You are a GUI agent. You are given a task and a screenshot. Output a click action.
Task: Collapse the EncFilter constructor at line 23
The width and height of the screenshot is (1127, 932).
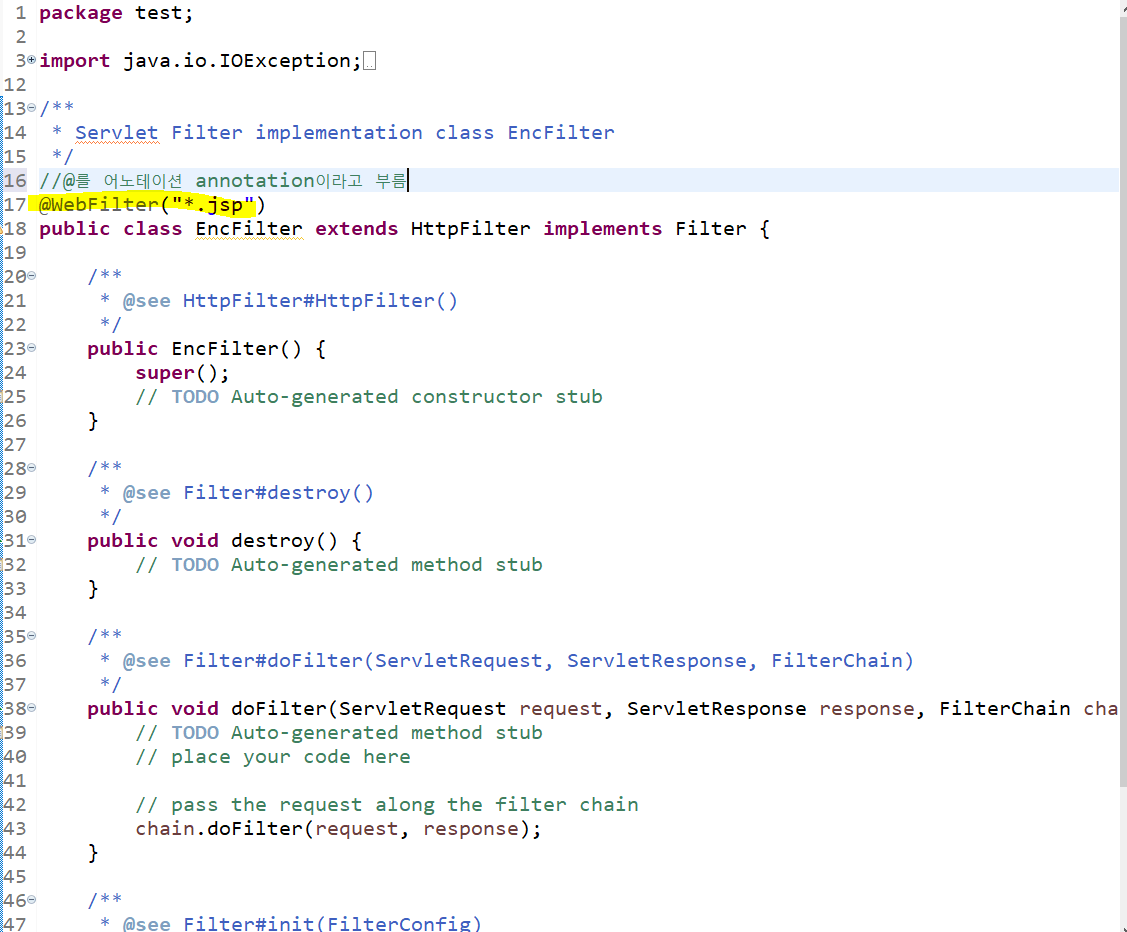(32, 349)
